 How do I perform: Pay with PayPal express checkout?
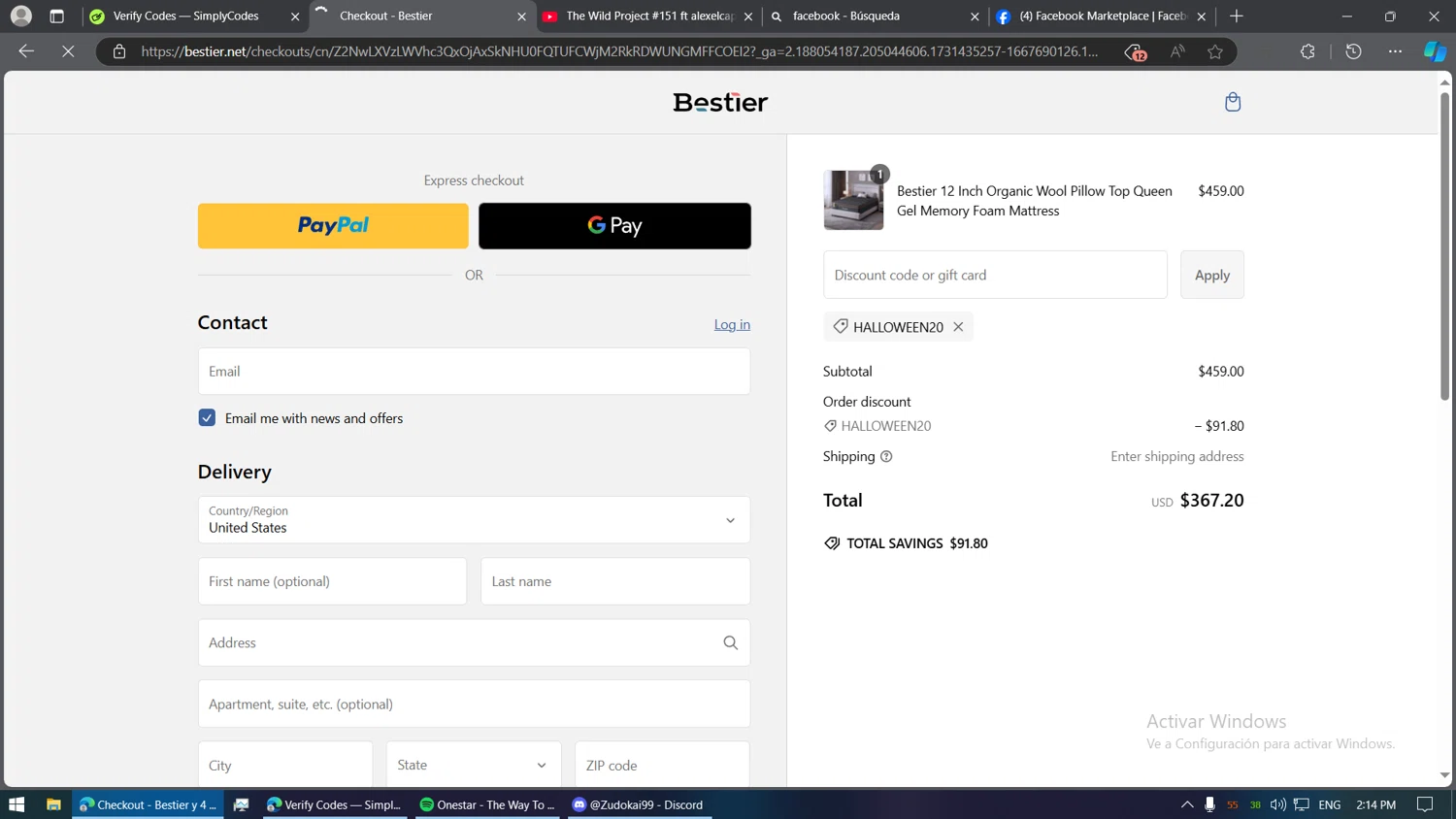333,225
